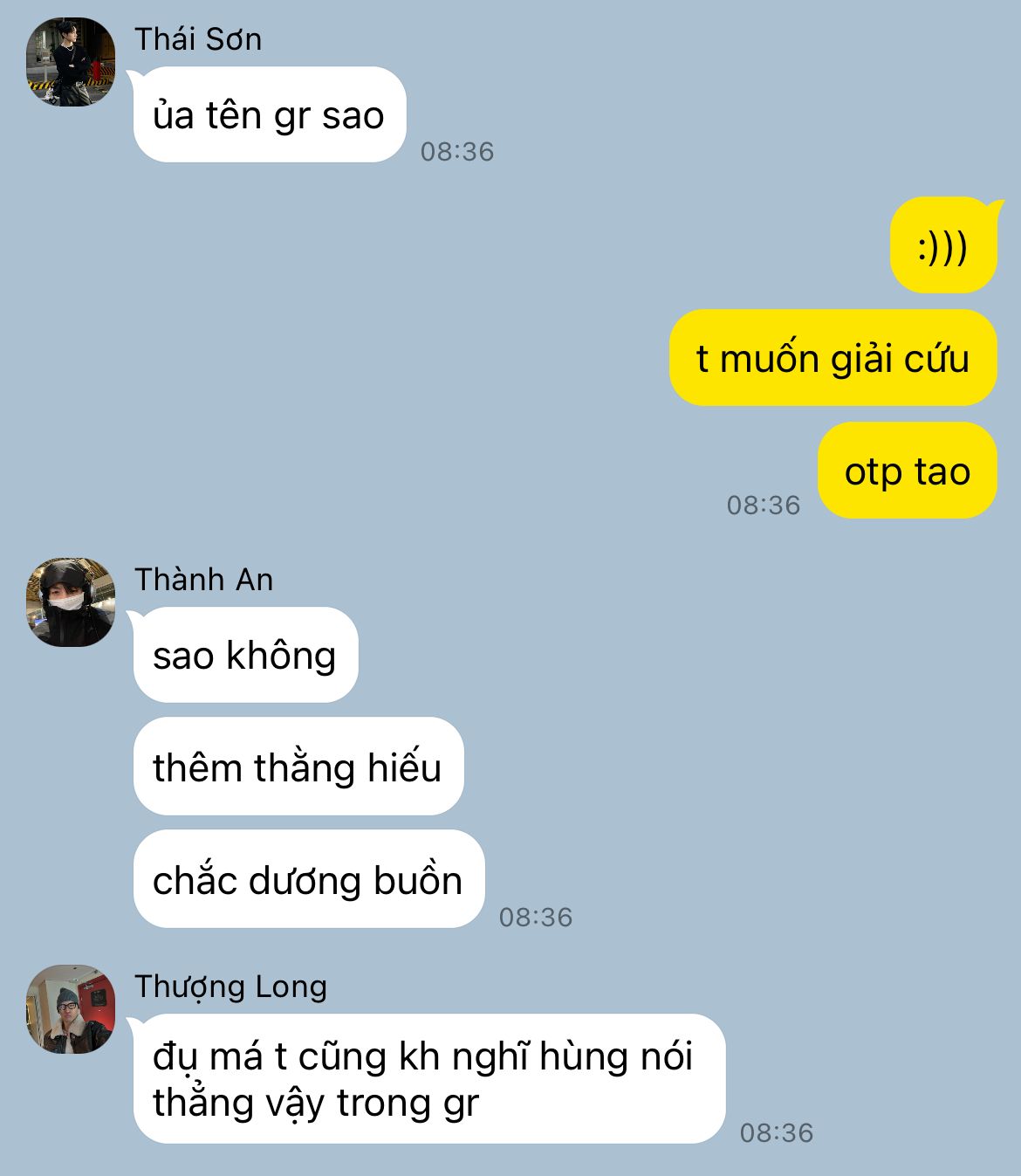Select the 'chắc dương buồn' bubble
Screen dimensions: 1021x1176
point(309,879)
